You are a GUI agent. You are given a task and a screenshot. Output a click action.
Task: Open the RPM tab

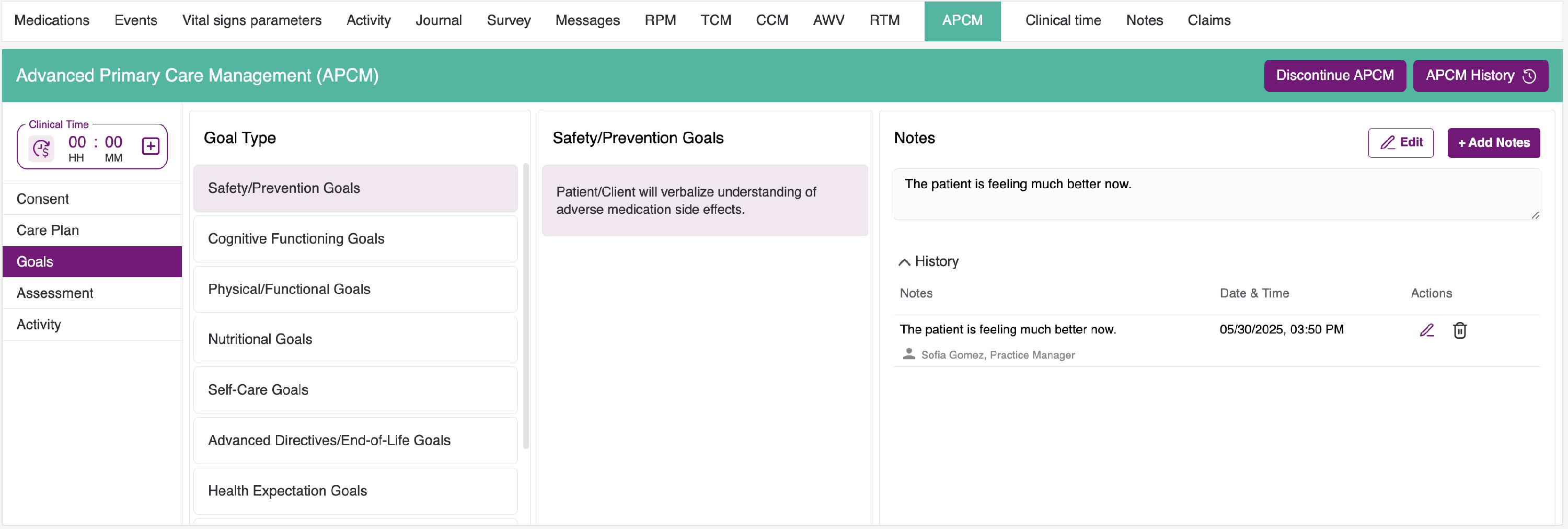click(660, 21)
